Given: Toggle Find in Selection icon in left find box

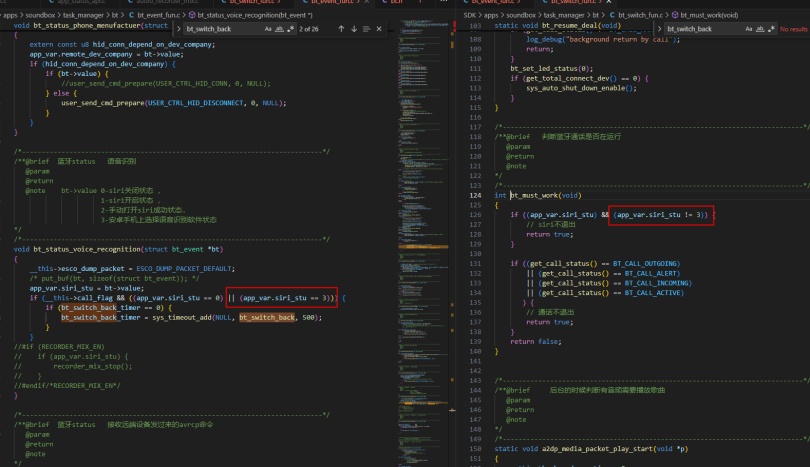Looking at the screenshot, I should [x=366, y=29].
